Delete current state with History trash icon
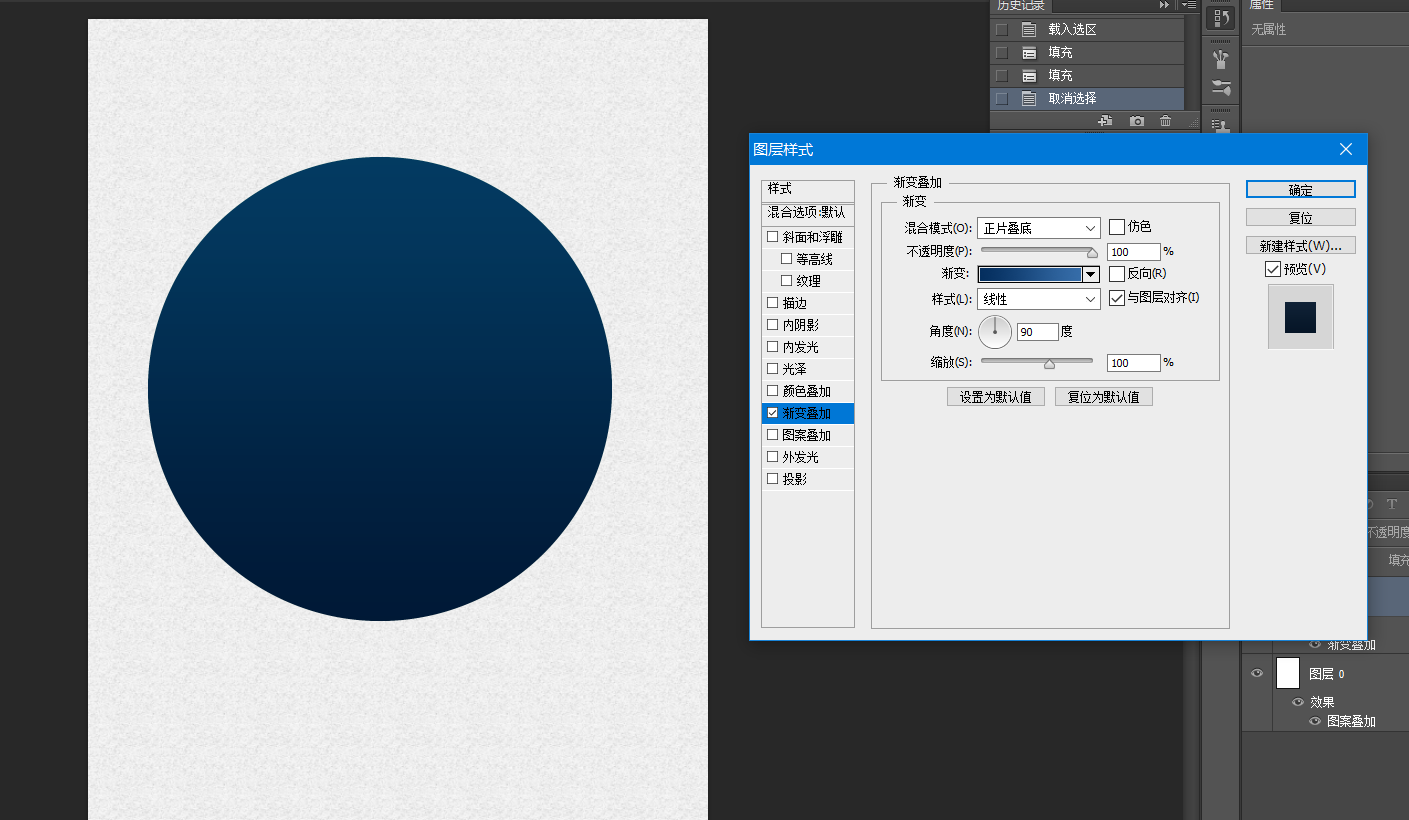 click(x=1165, y=121)
